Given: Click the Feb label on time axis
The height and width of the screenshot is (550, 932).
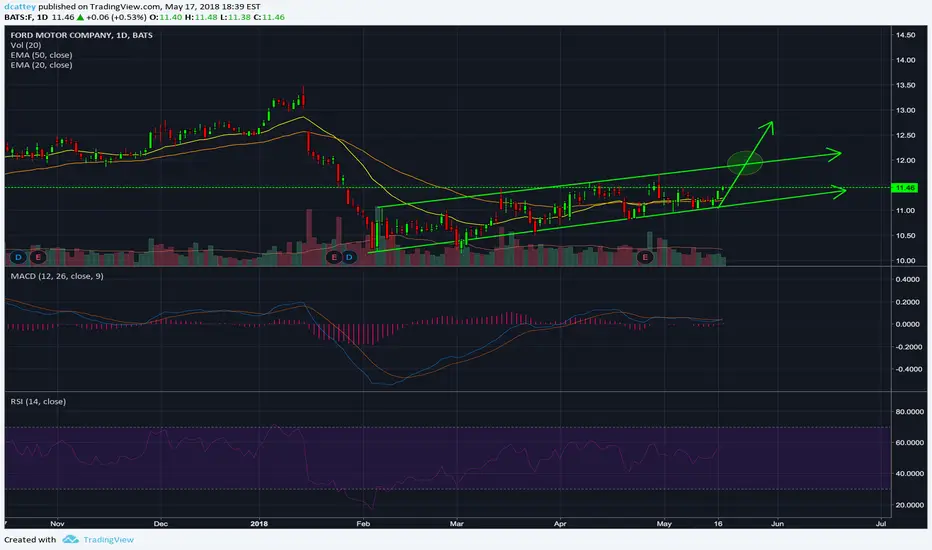Looking at the screenshot, I should 363,524.
